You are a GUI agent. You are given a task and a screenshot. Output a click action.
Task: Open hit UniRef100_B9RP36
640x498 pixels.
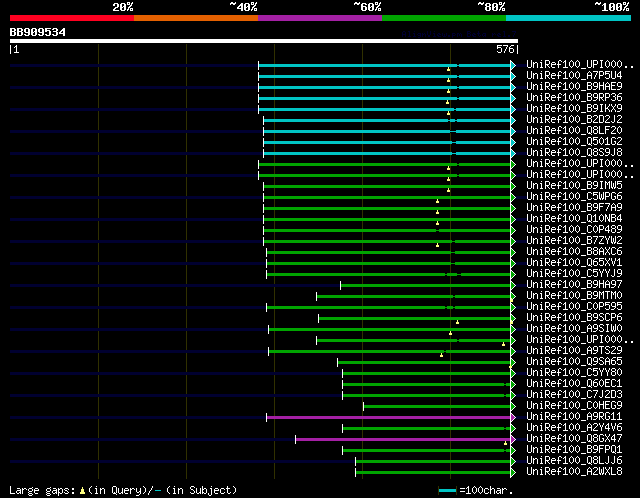pyautogui.click(x=574, y=98)
